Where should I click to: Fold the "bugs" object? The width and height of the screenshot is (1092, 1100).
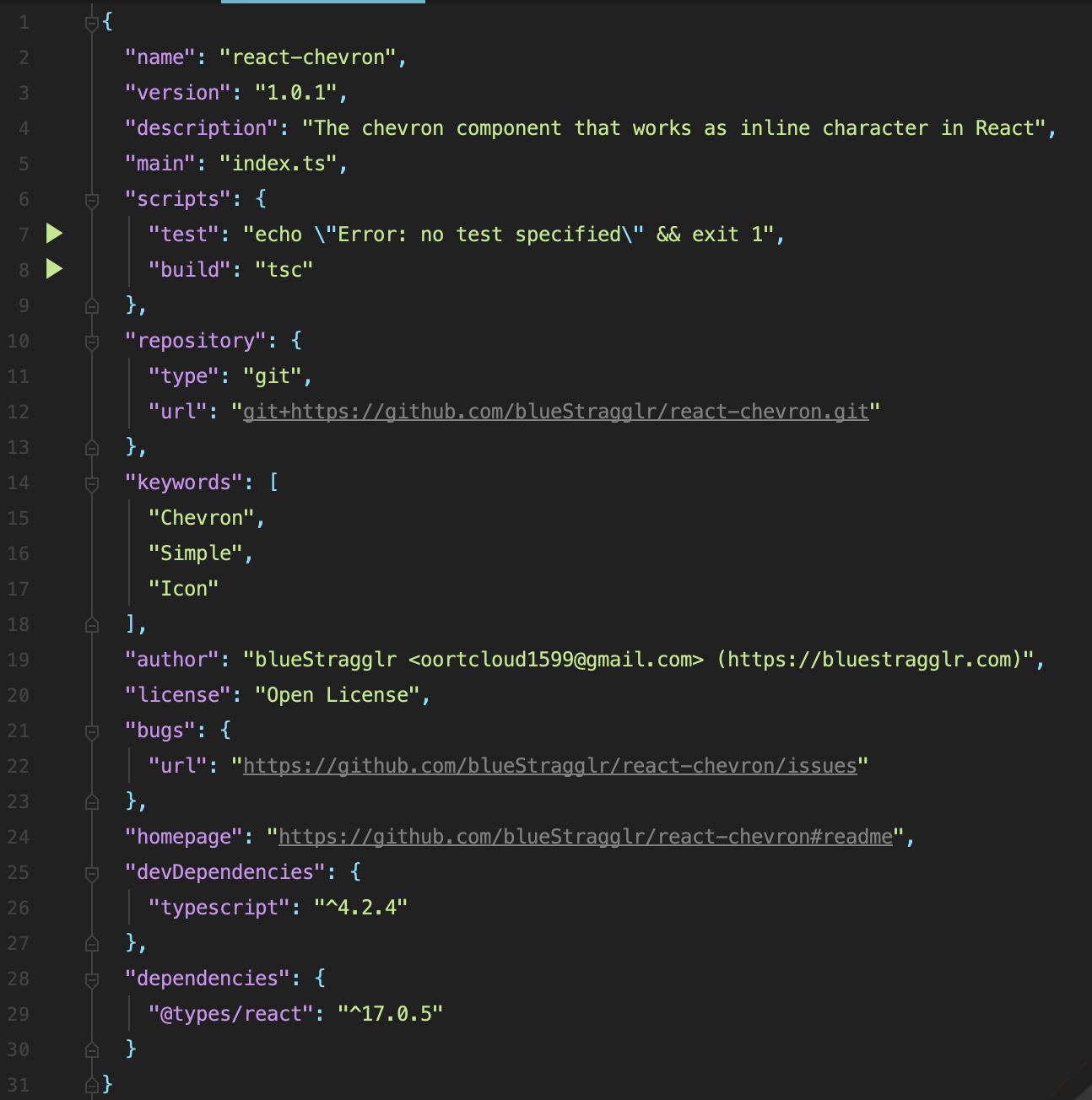tap(92, 731)
